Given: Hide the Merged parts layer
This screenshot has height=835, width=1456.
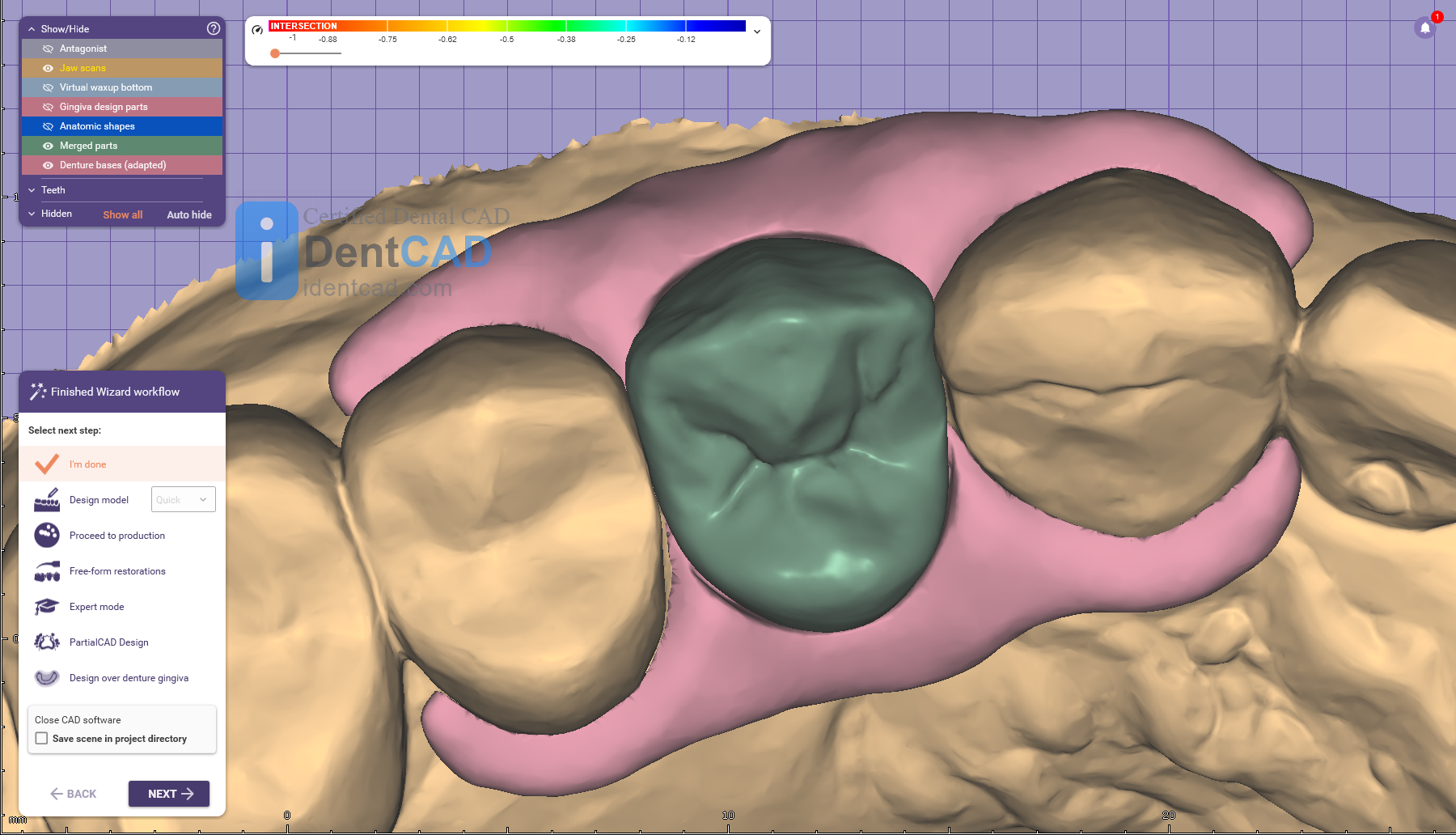Looking at the screenshot, I should tap(48, 146).
